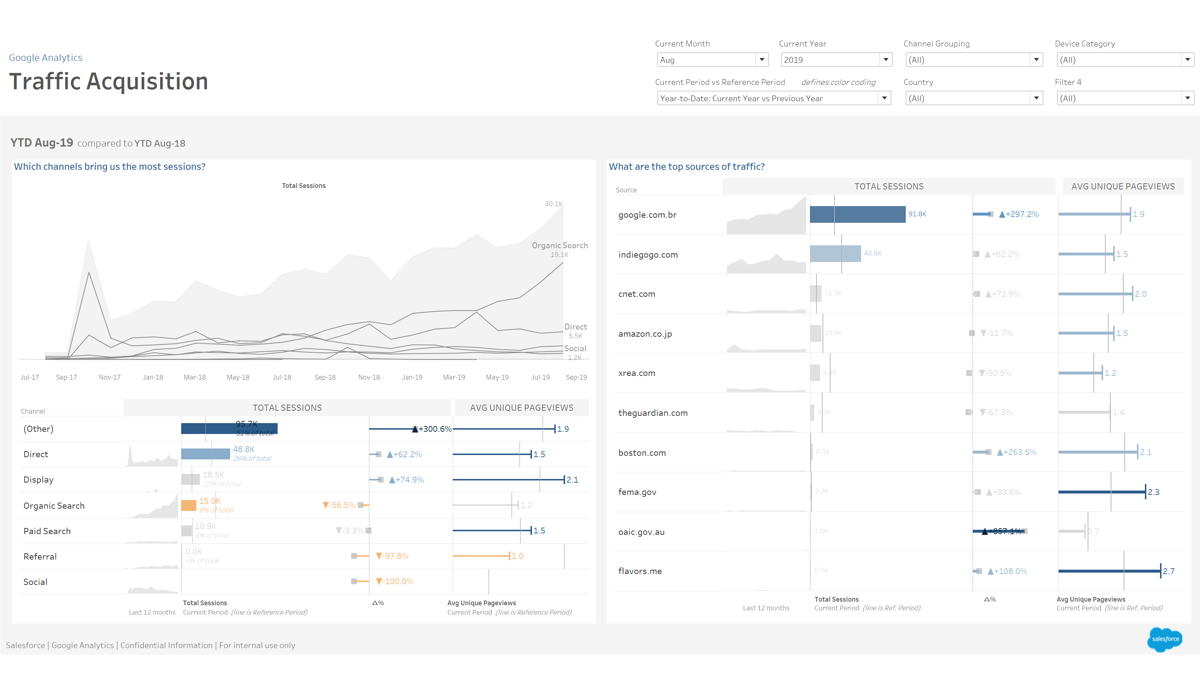Click the Direct channel sparkline

(153, 456)
